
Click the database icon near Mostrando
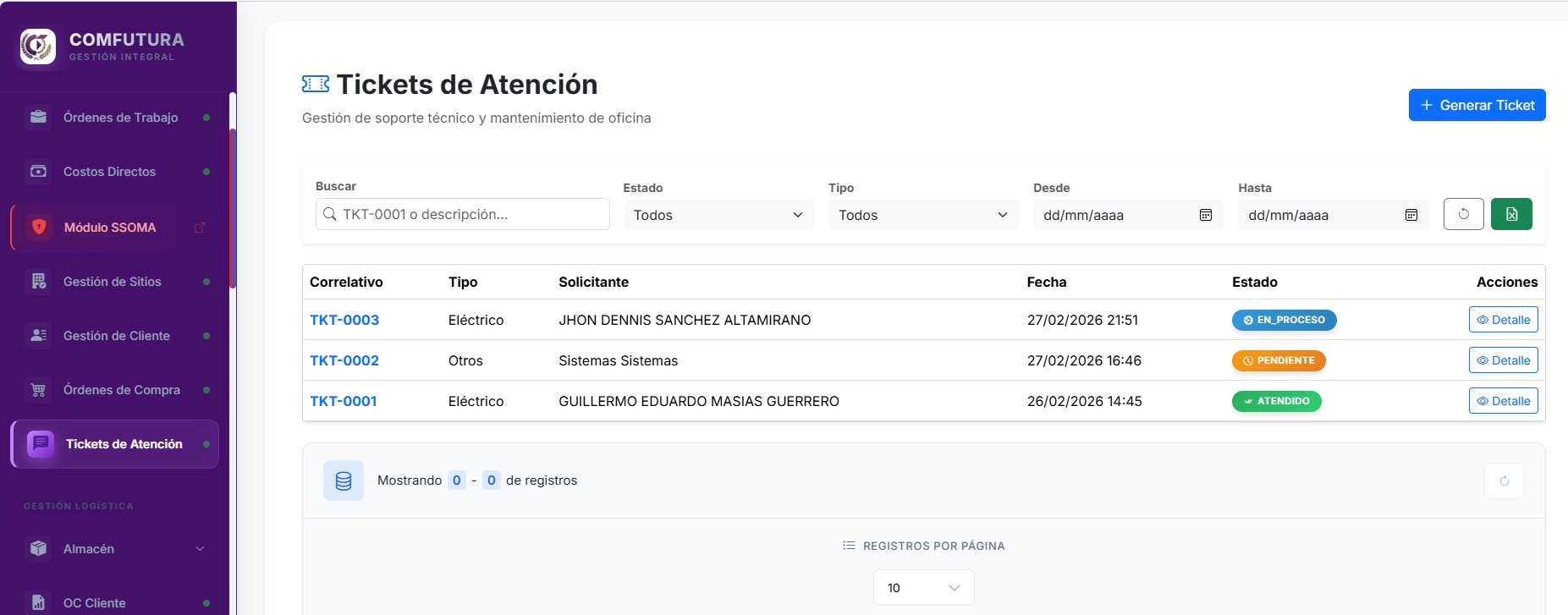[344, 480]
